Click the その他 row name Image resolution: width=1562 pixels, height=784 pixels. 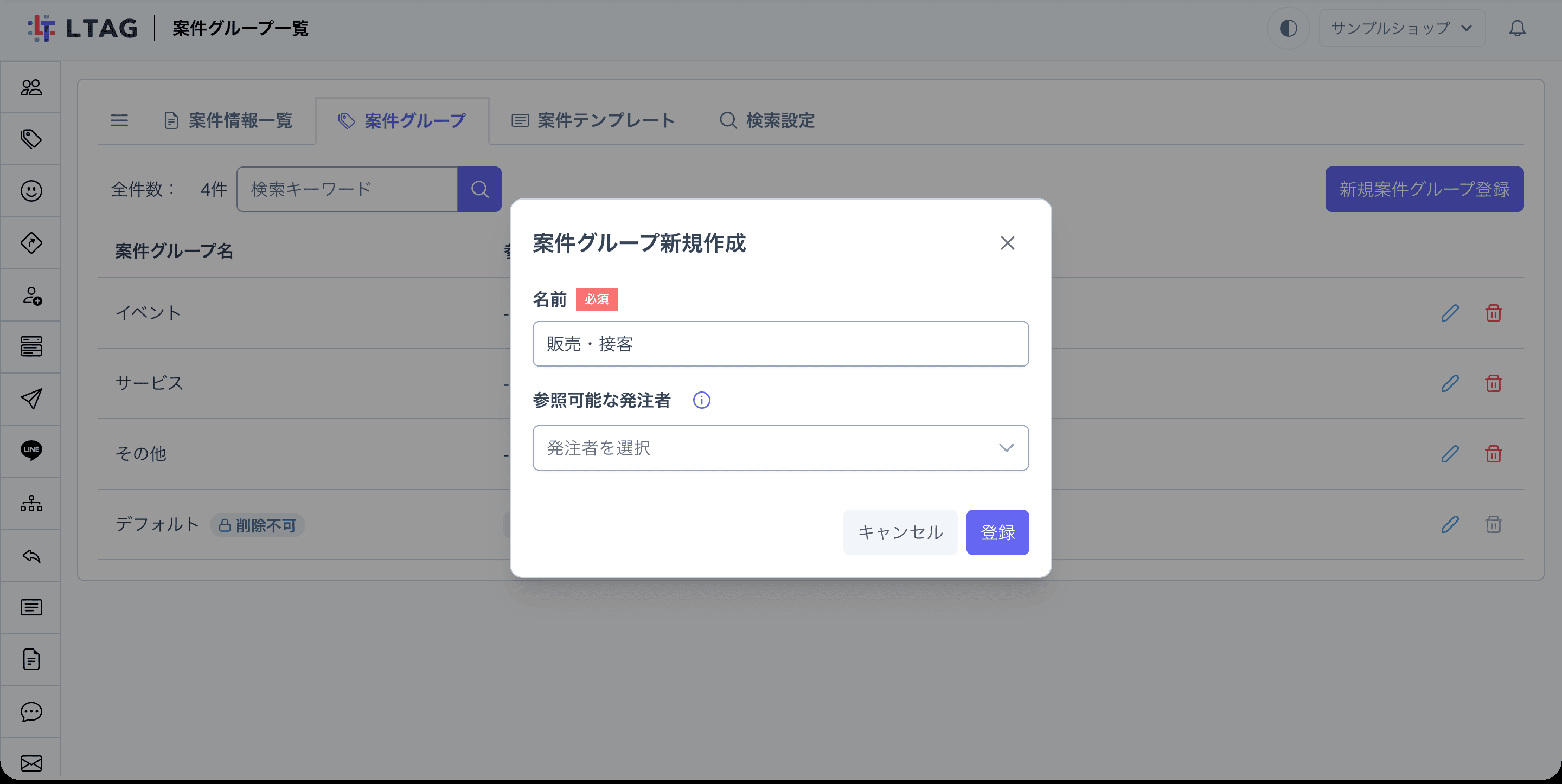click(140, 454)
